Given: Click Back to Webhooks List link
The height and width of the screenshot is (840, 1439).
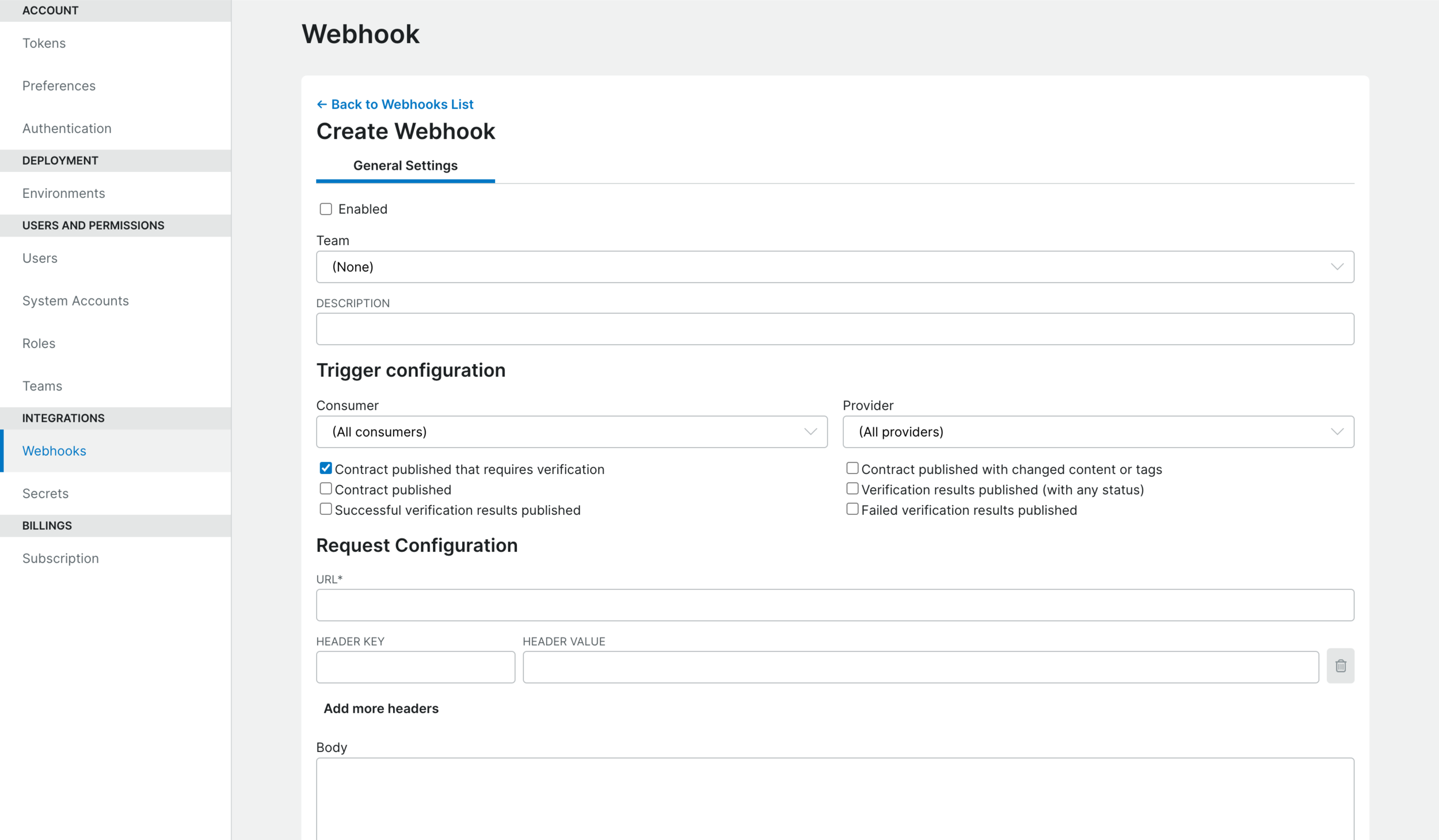Looking at the screenshot, I should [x=394, y=103].
